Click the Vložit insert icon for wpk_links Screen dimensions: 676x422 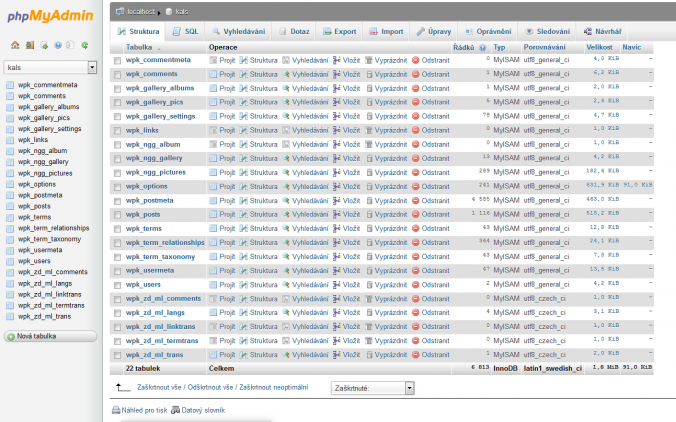(x=337, y=130)
